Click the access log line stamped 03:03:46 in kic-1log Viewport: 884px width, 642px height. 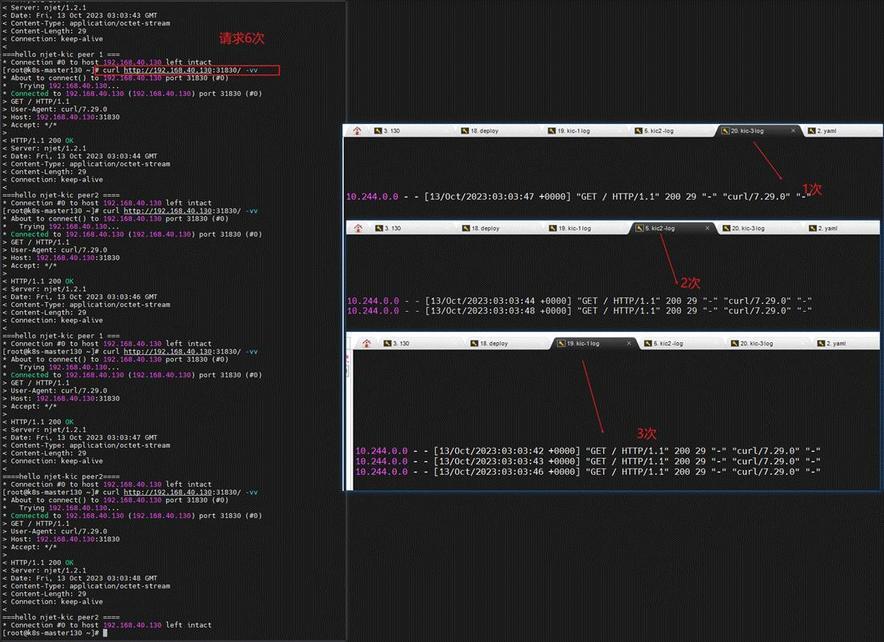pyautogui.click(x=588, y=472)
